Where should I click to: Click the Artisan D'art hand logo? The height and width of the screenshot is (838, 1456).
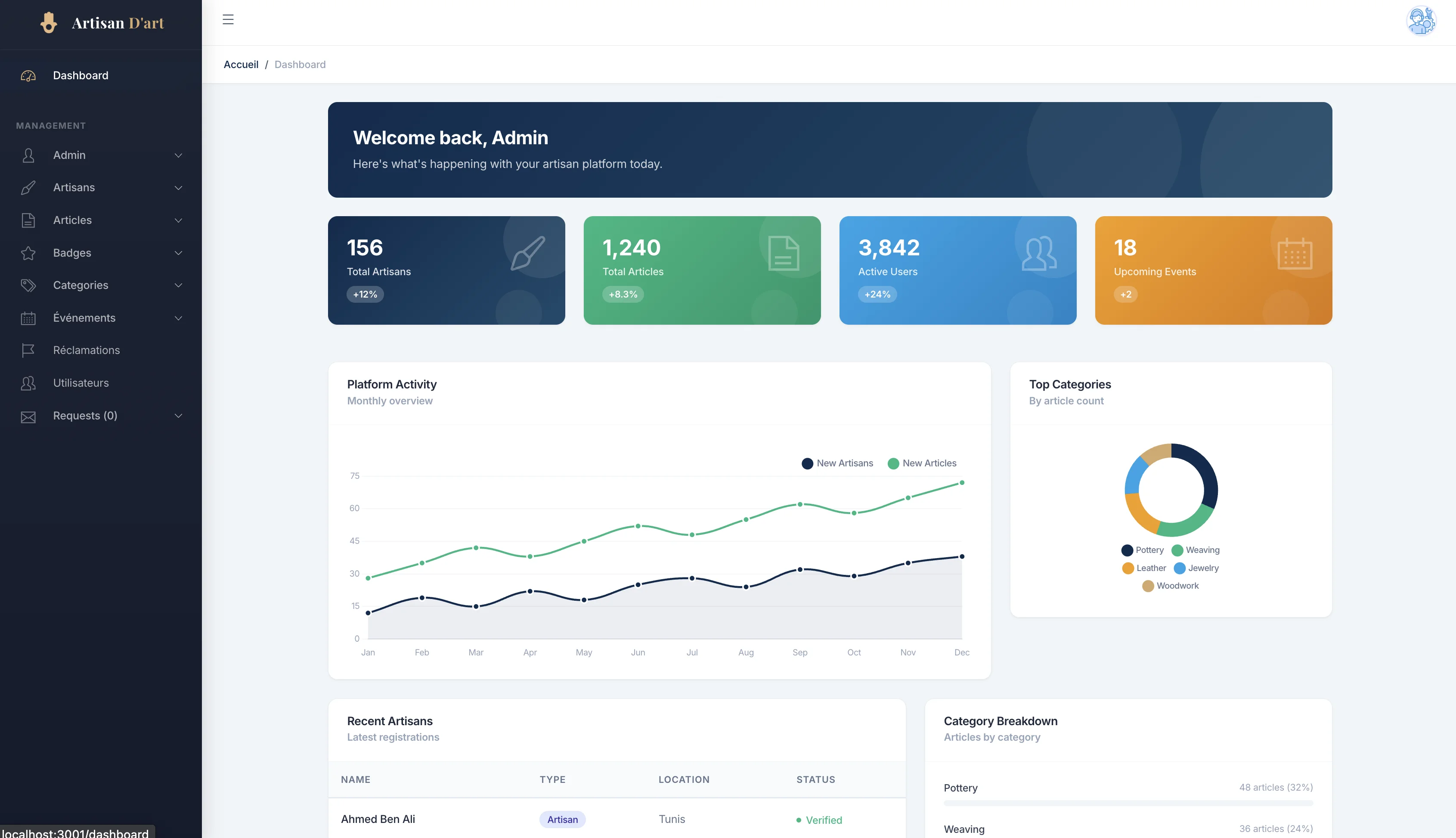pos(49,23)
